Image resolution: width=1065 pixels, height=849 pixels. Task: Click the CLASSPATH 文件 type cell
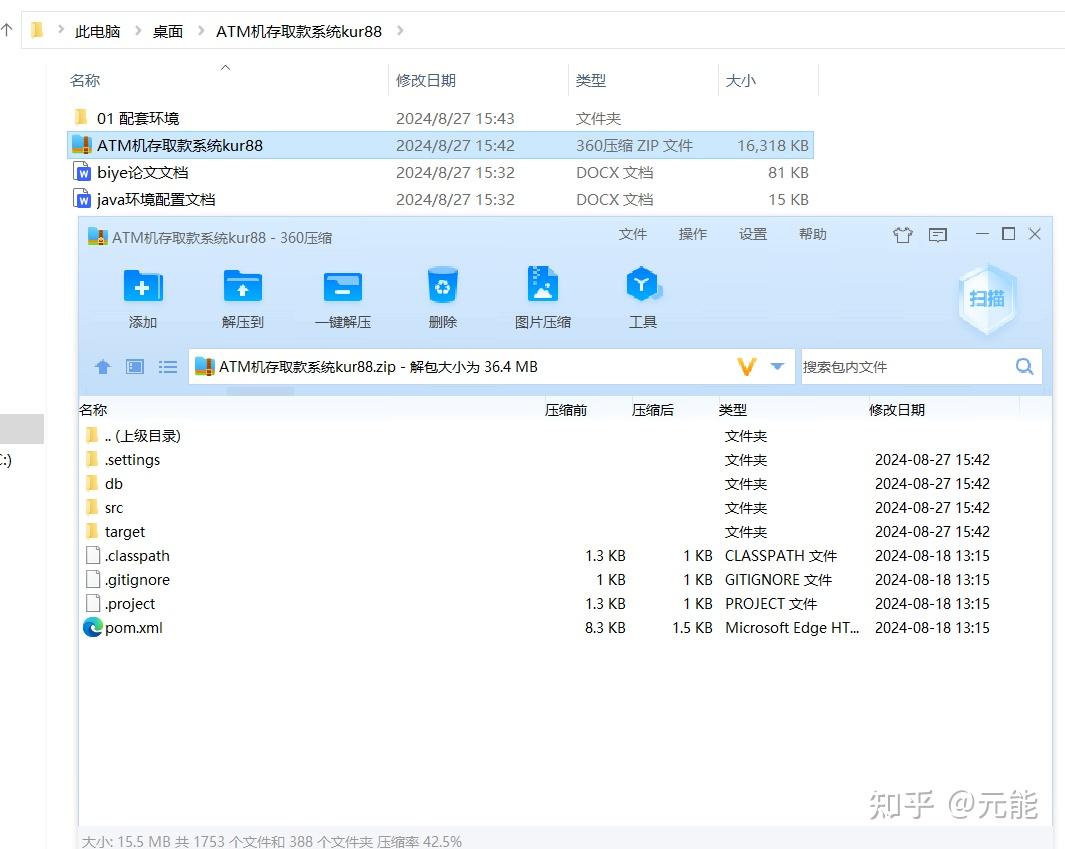780,556
